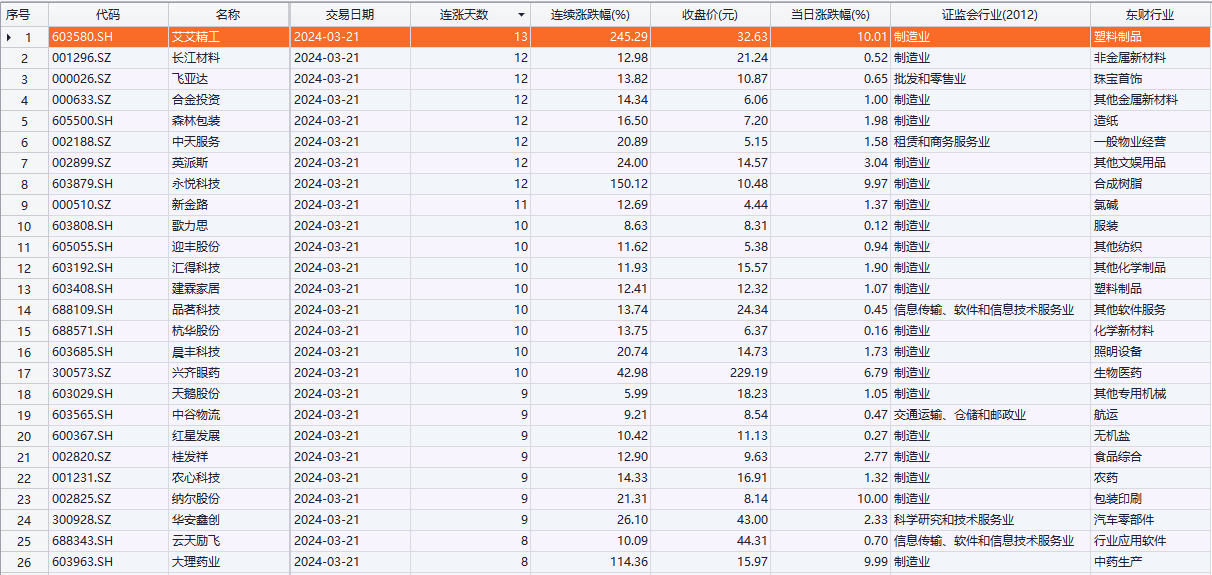Select stock code 001296.SZ cell

(107, 58)
